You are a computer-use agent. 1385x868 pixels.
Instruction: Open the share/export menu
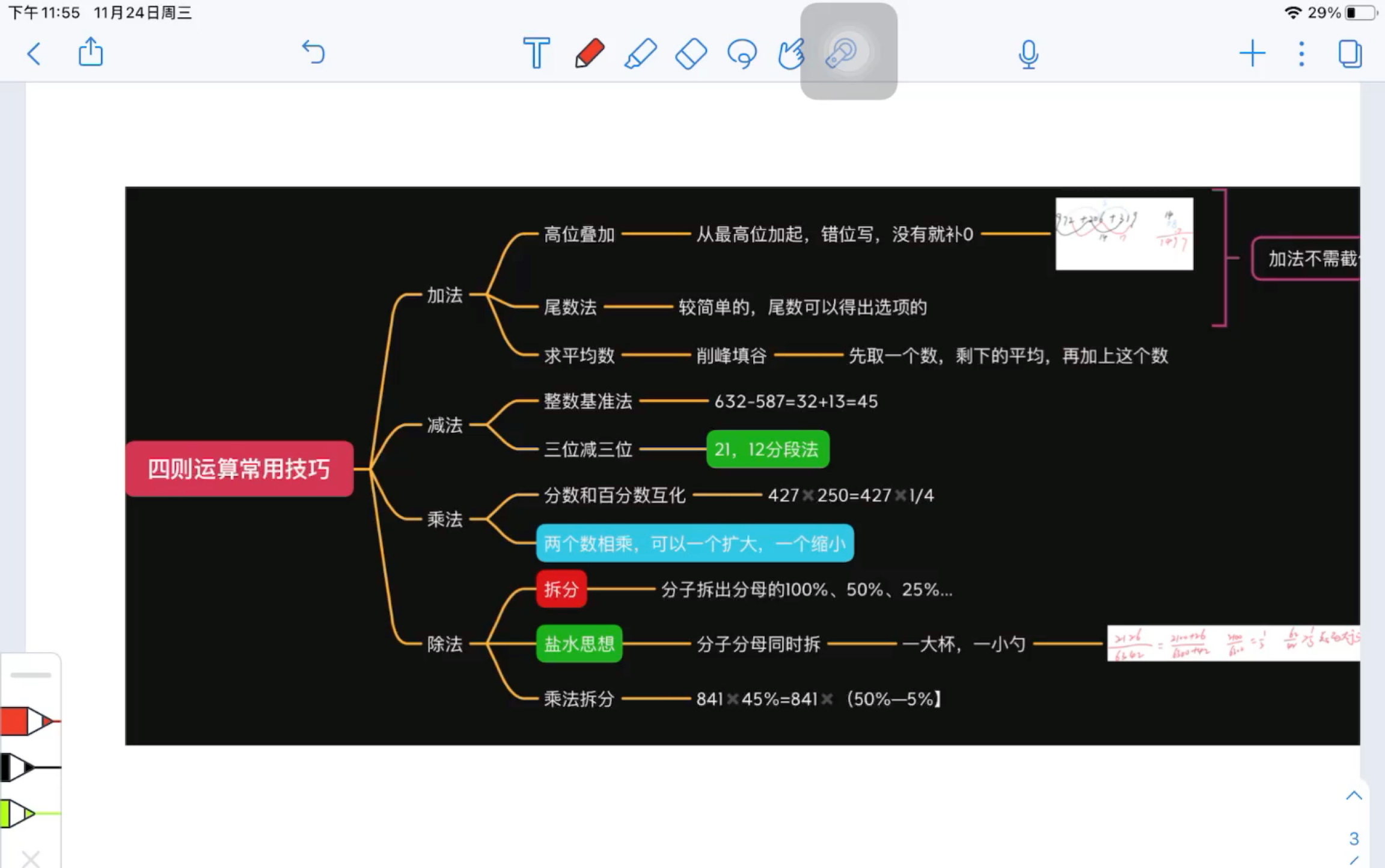[x=91, y=52]
